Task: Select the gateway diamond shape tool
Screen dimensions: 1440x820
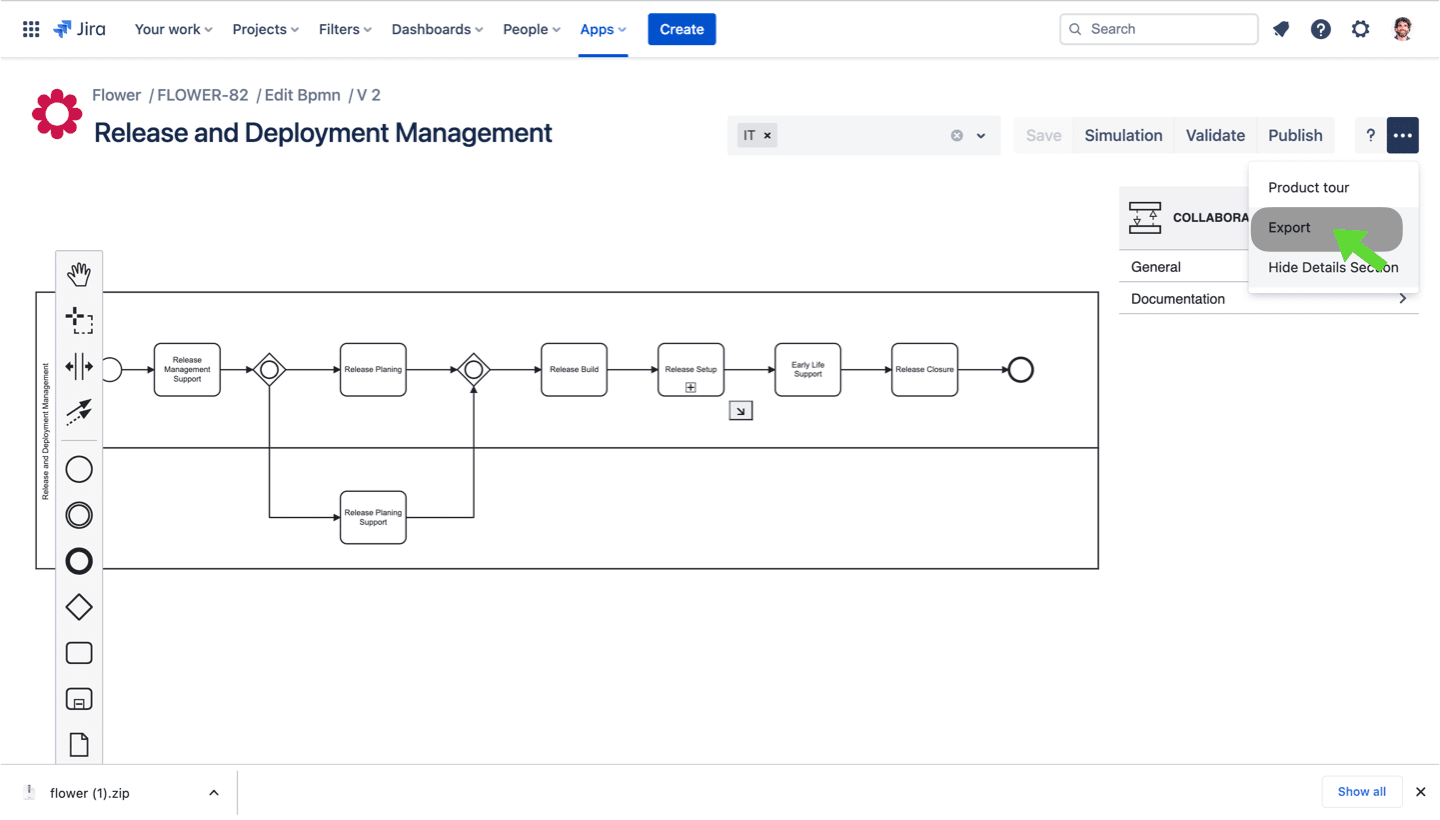Action: click(x=79, y=606)
